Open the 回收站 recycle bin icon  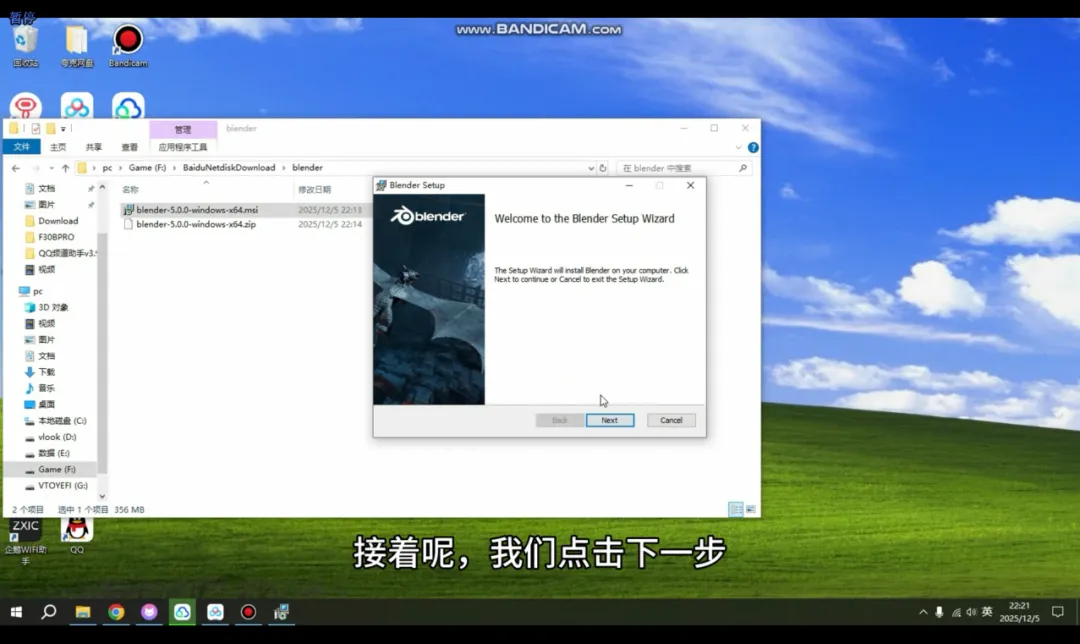pyautogui.click(x=25, y=45)
